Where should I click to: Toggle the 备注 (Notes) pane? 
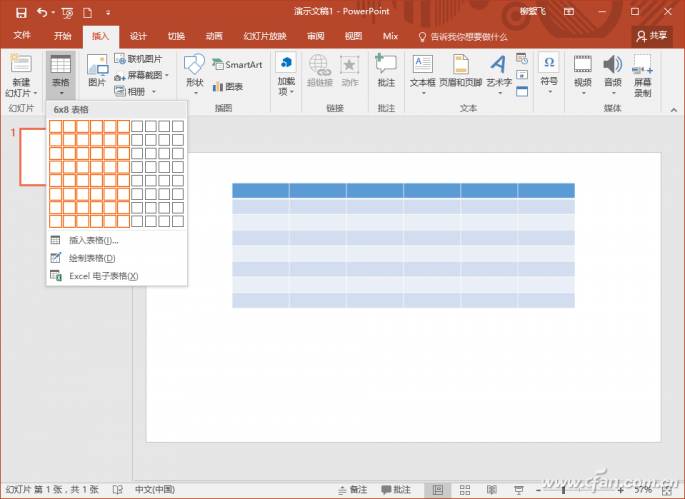[x=353, y=489]
